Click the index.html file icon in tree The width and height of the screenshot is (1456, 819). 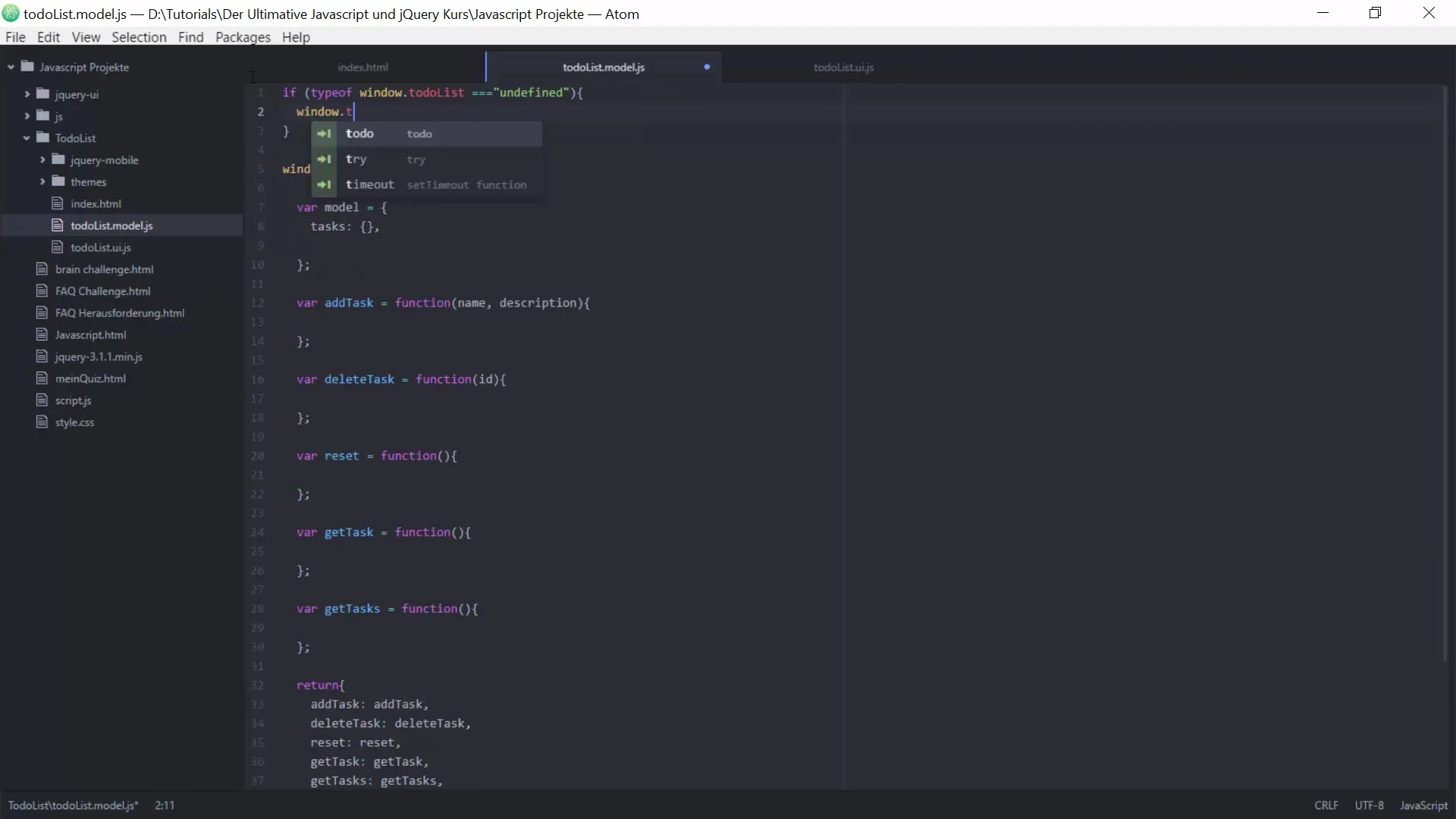coord(57,203)
